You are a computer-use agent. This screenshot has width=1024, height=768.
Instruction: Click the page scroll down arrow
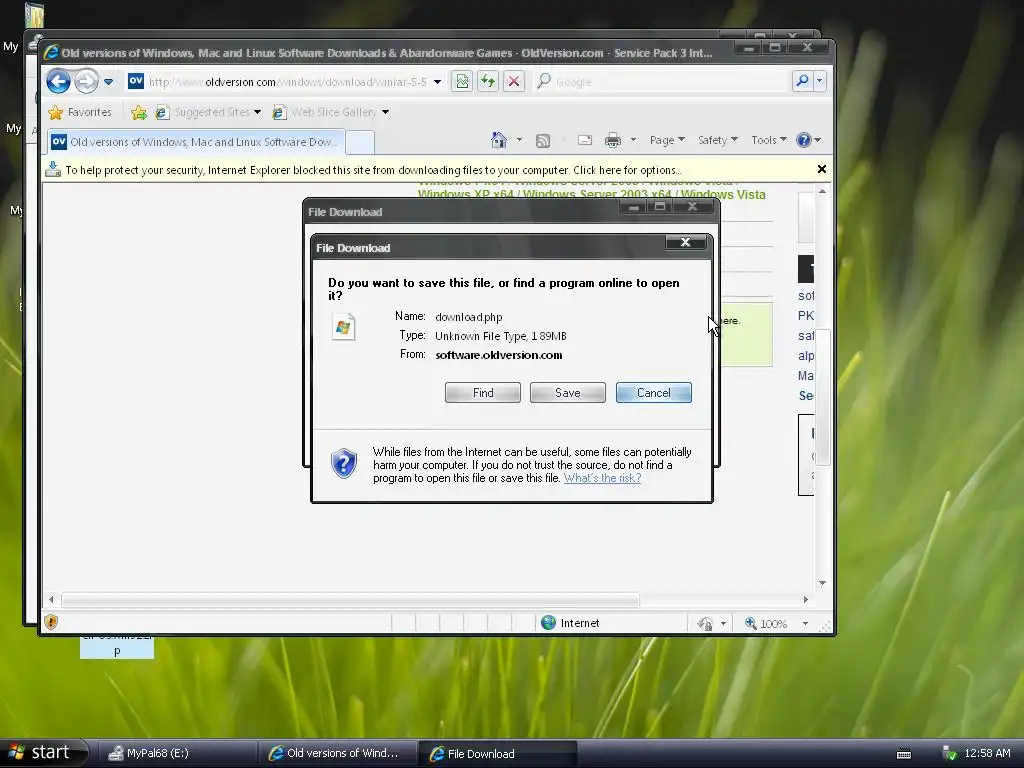coord(822,583)
